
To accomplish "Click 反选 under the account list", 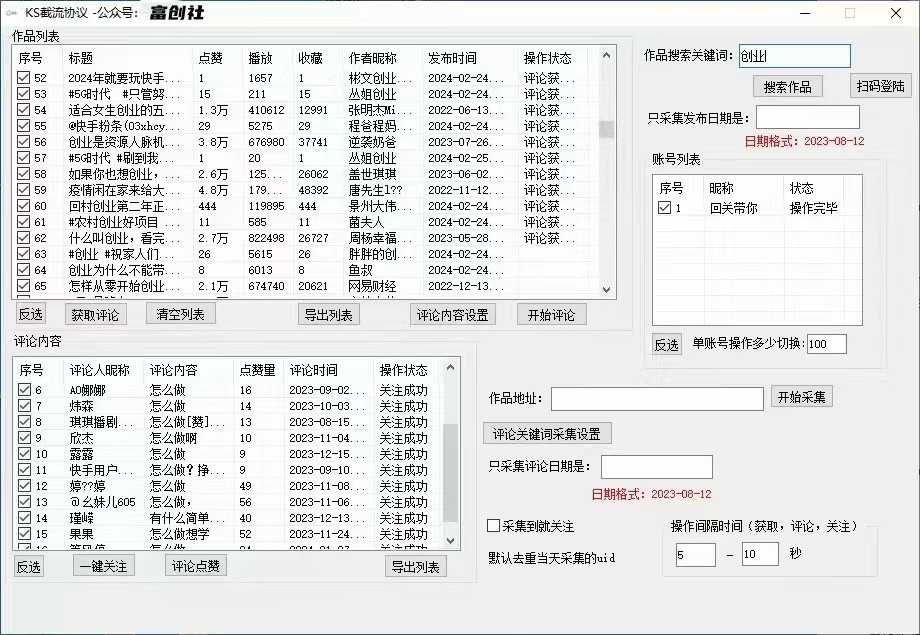I will coord(666,344).
